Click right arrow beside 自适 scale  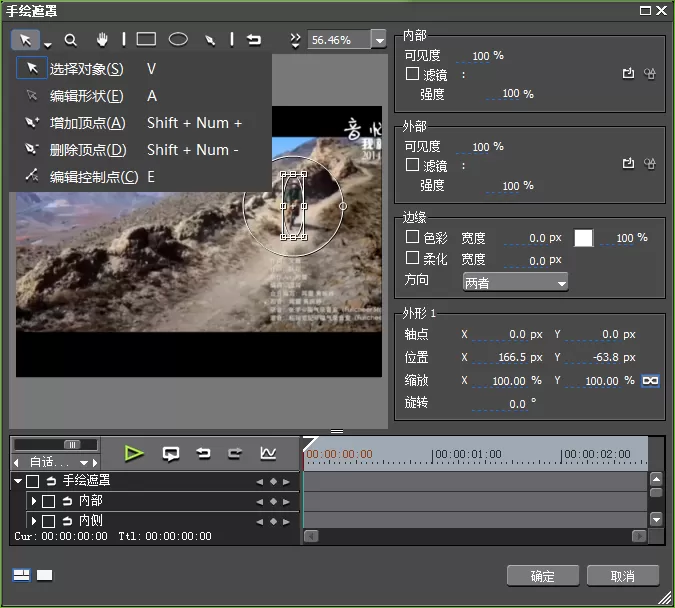95,463
